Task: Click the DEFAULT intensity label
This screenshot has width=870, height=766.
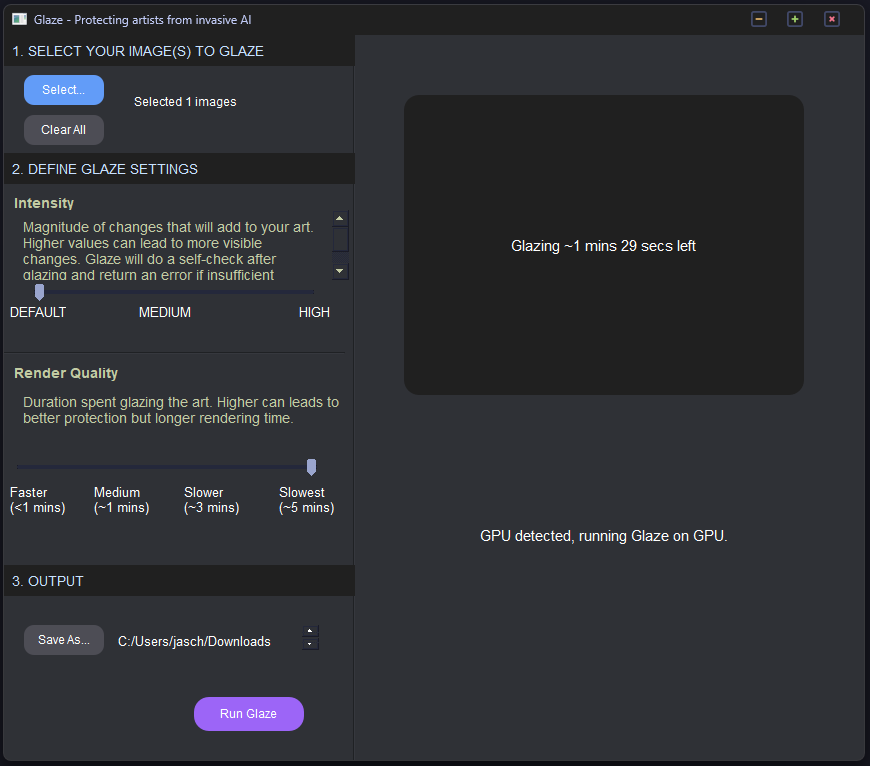Action: tap(38, 312)
